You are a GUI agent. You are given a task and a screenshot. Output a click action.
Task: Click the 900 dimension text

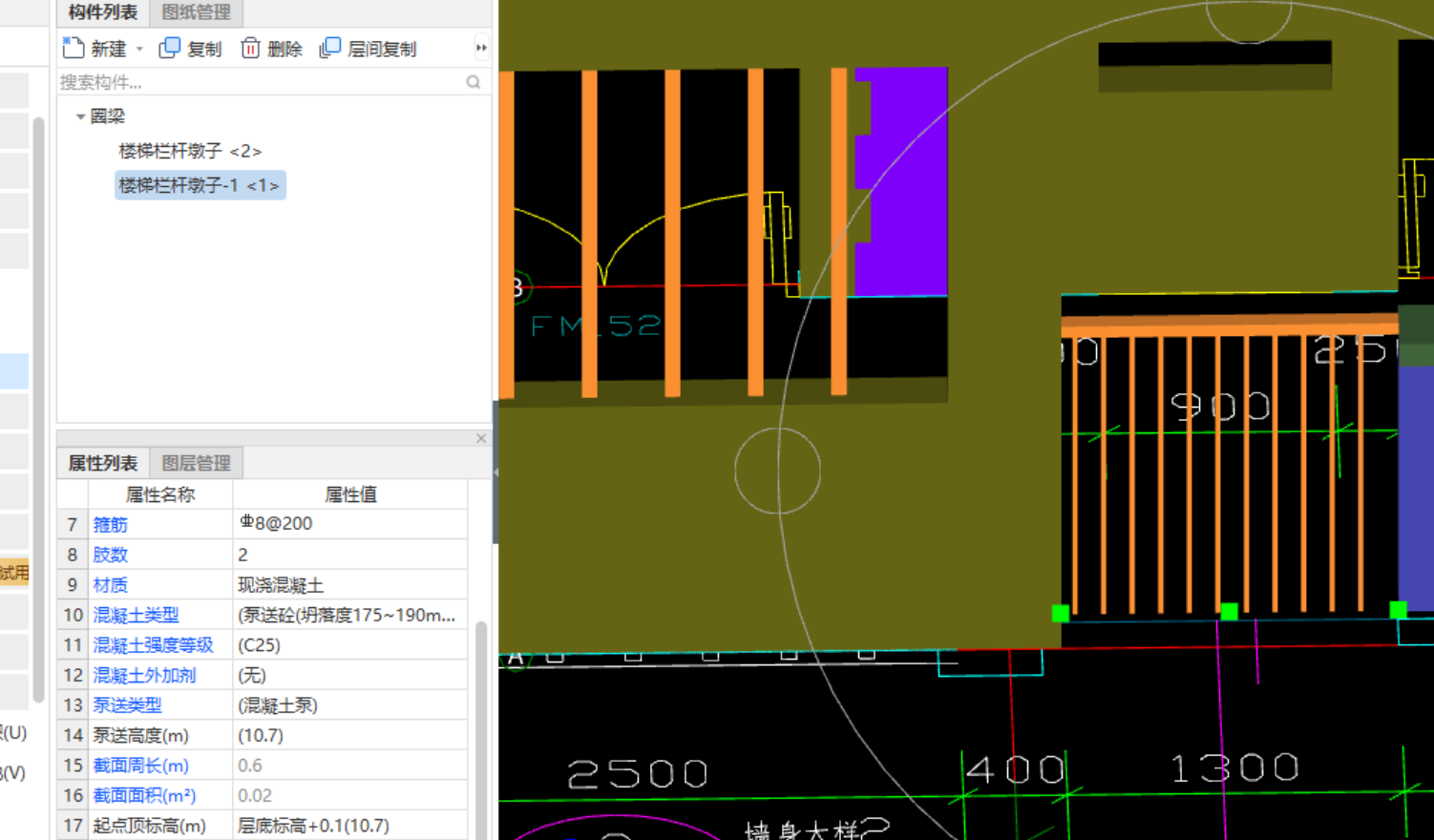click(x=1220, y=408)
